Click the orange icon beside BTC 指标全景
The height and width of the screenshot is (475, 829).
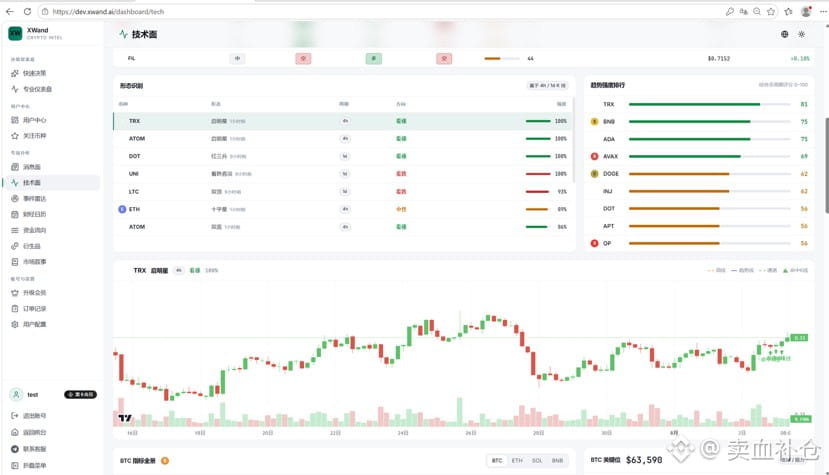click(x=165, y=461)
